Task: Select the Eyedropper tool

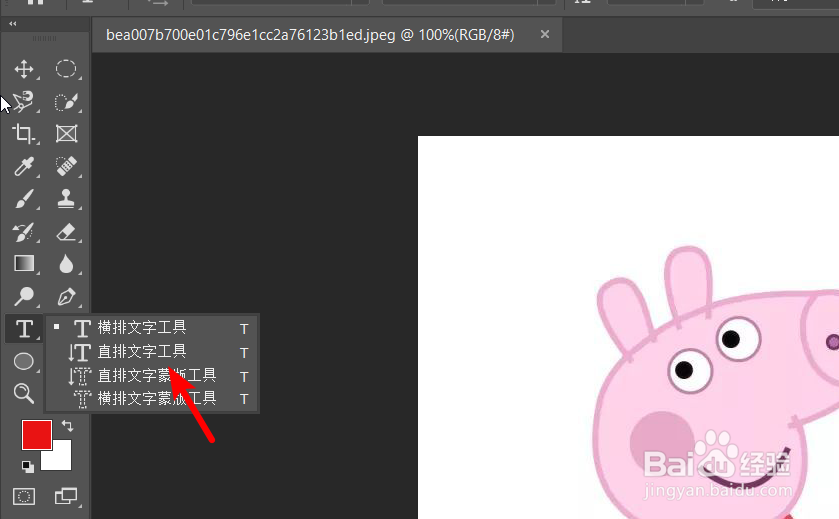Action: pyautogui.click(x=24, y=166)
